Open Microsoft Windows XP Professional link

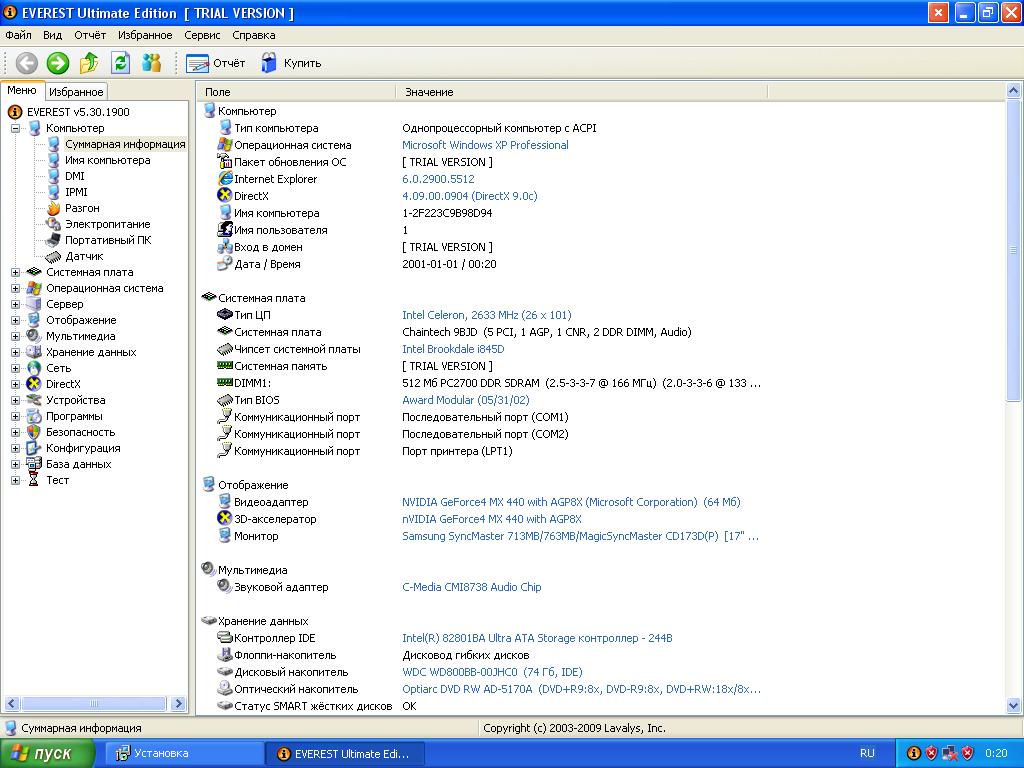[485, 145]
